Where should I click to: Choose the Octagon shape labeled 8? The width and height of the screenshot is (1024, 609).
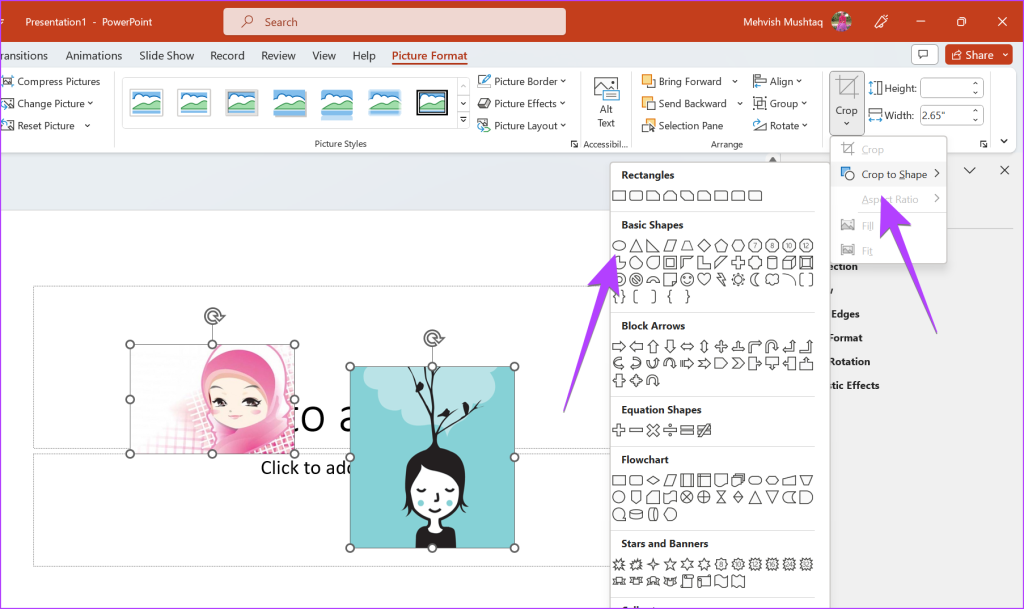772,245
